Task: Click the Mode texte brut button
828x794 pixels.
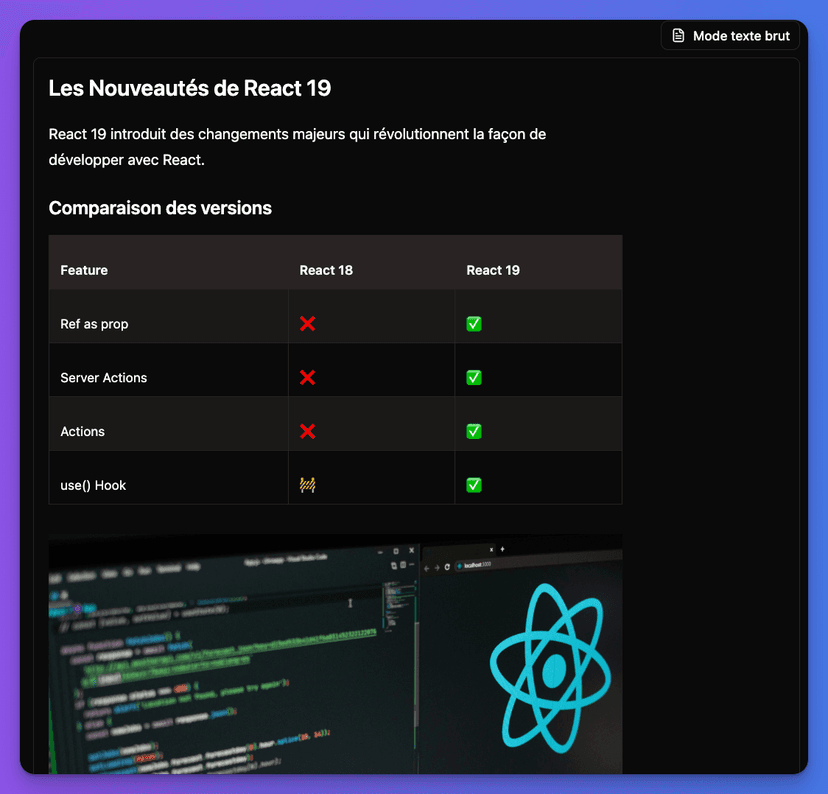Action: click(x=729, y=35)
